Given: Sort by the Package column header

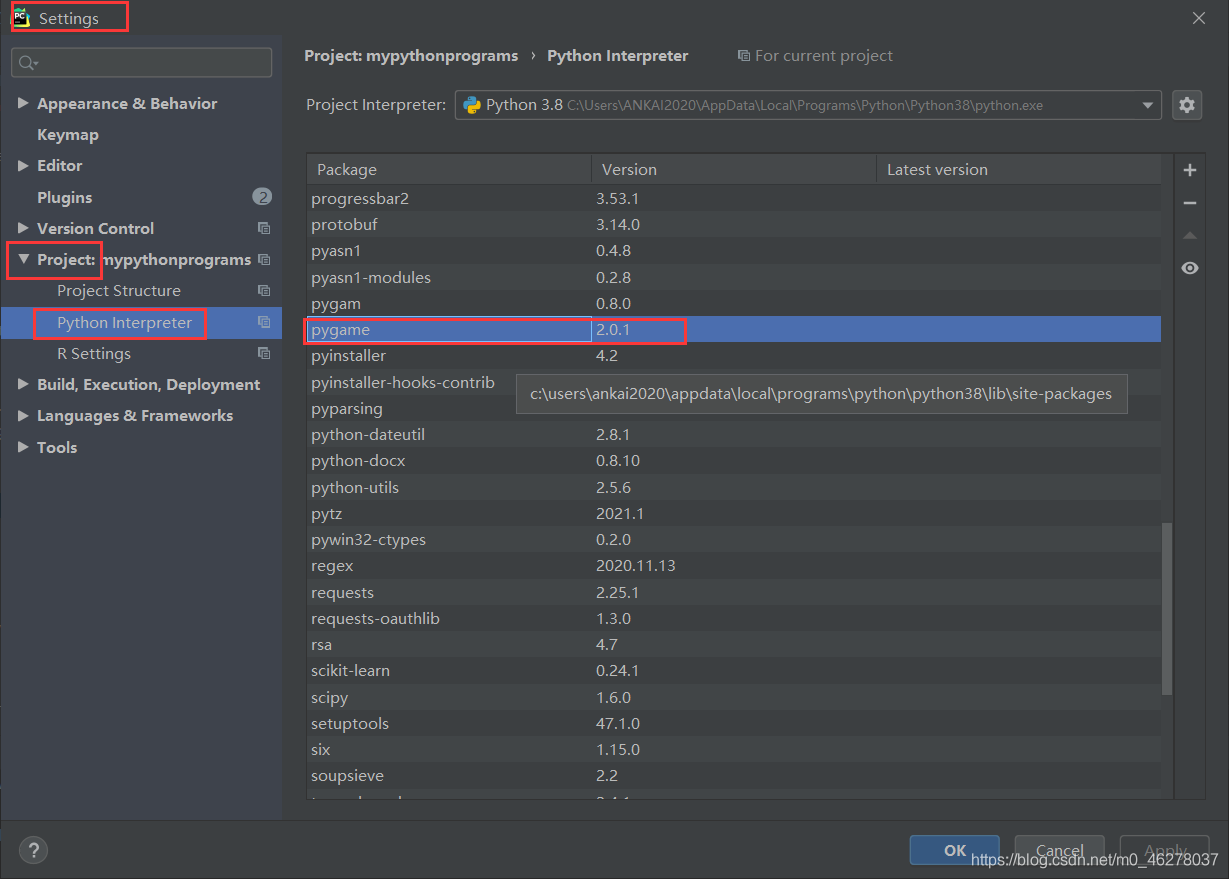Looking at the screenshot, I should click(x=449, y=169).
